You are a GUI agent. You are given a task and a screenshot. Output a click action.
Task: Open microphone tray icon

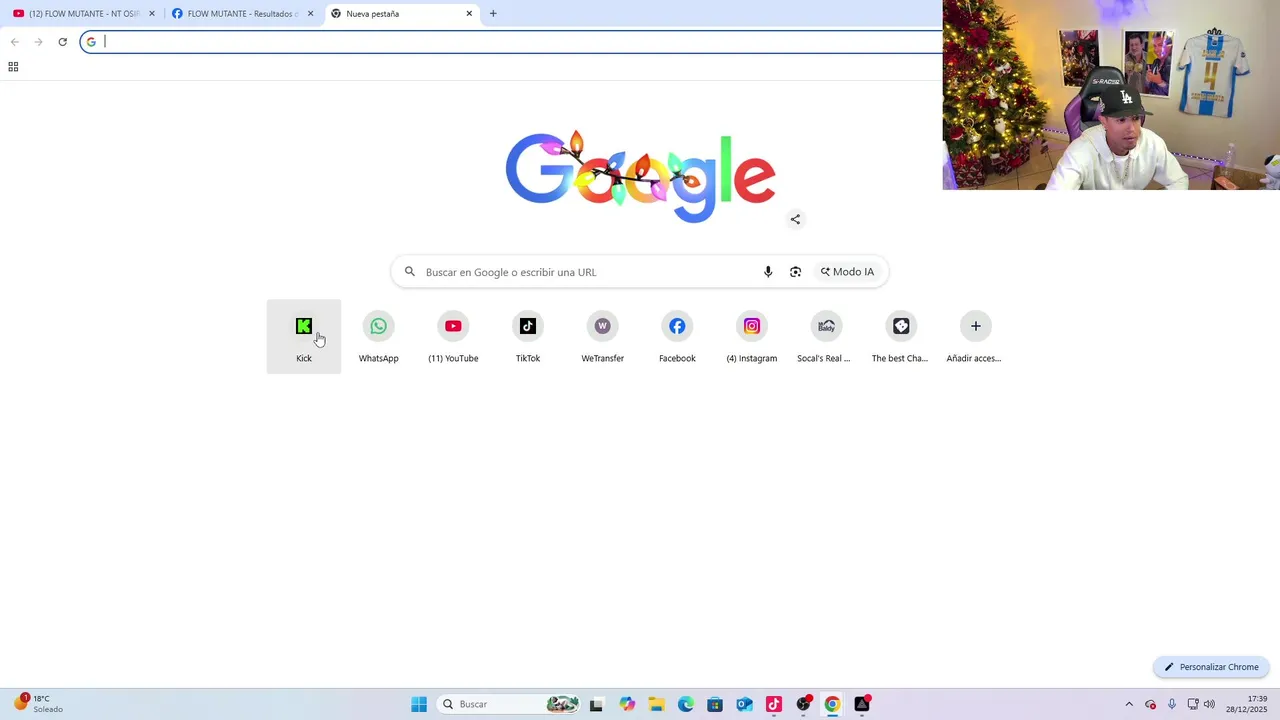[x=1172, y=704]
